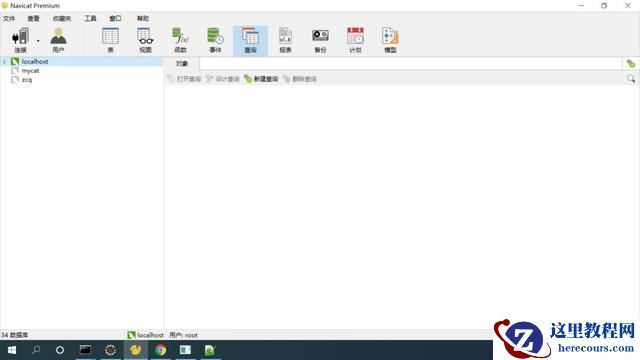Screen dimensions: 640x360
Task: Minimize the Navicat Premium window
Action: point(581,6)
